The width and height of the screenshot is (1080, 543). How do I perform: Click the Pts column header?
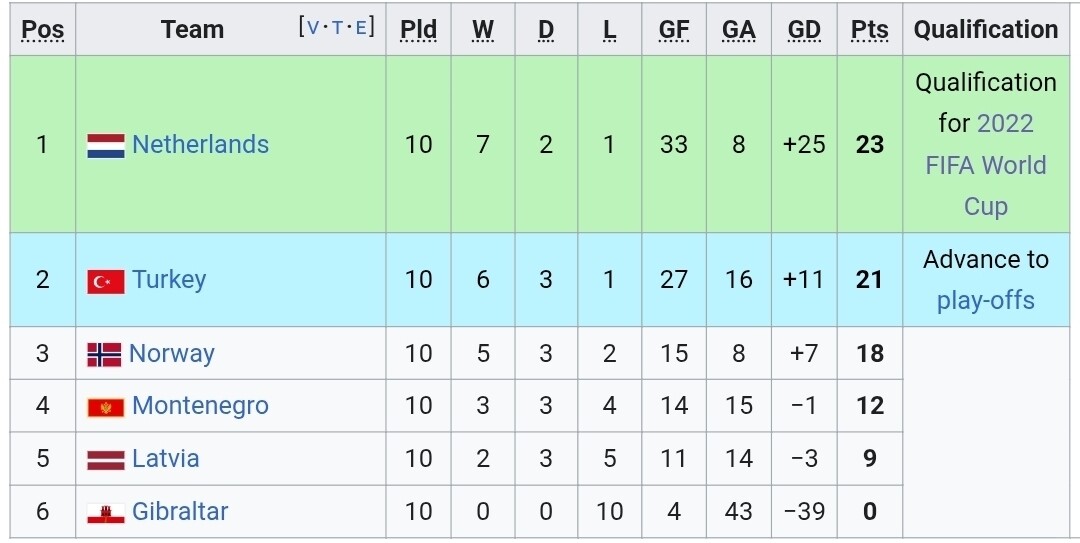(x=869, y=30)
